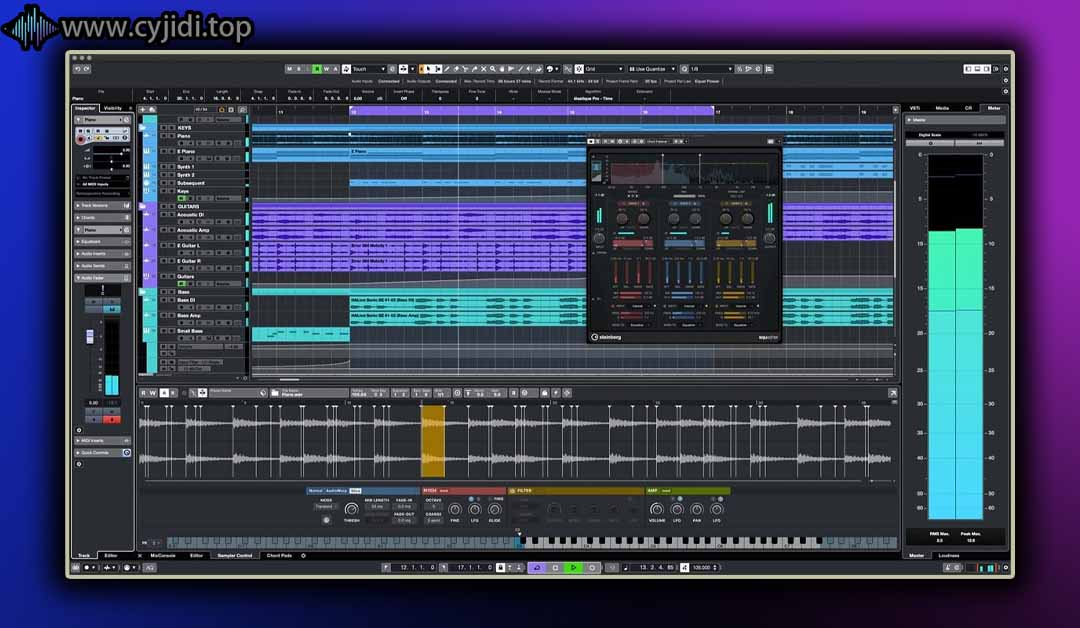The width and height of the screenshot is (1080, 628).
Task: Select the Range Selection tool
Action: coord(437,69)
